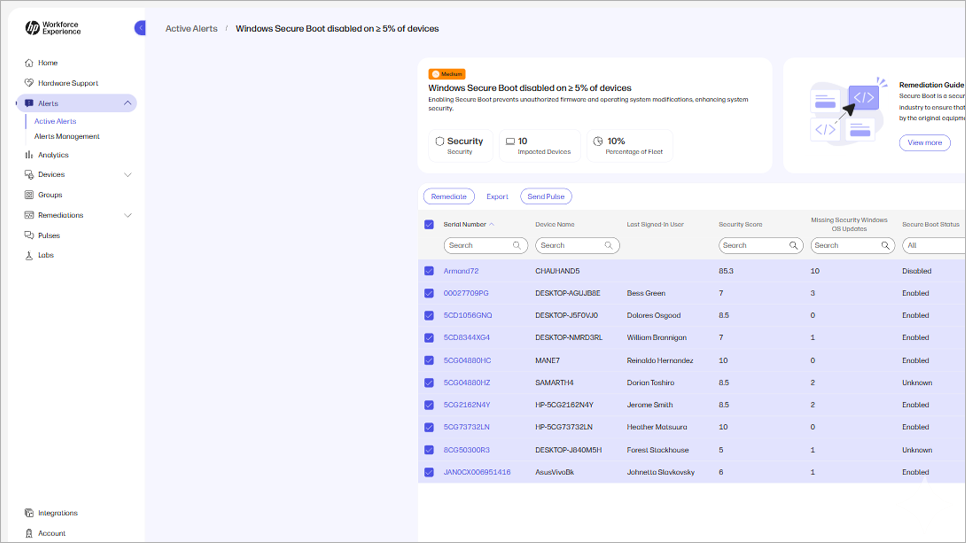This screenshot has height=543, width=966.
Task: Select Active Alerts in the sidebar
Action: coord(55,121)
